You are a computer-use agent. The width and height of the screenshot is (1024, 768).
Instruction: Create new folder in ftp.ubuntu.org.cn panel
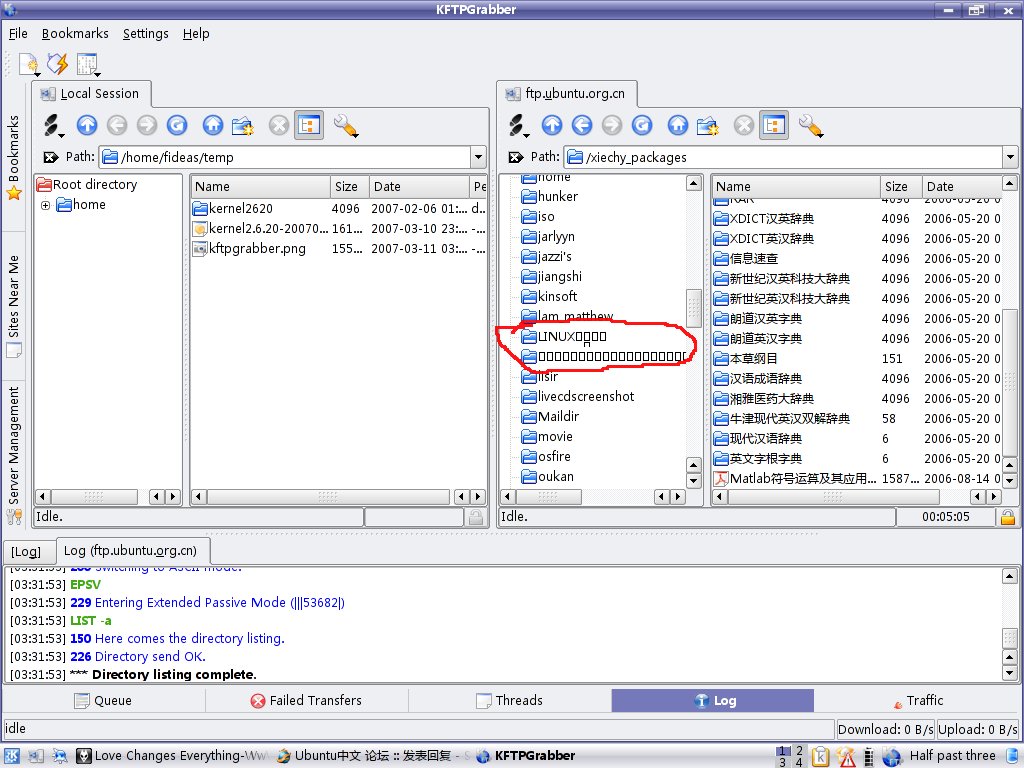(708, 125)
